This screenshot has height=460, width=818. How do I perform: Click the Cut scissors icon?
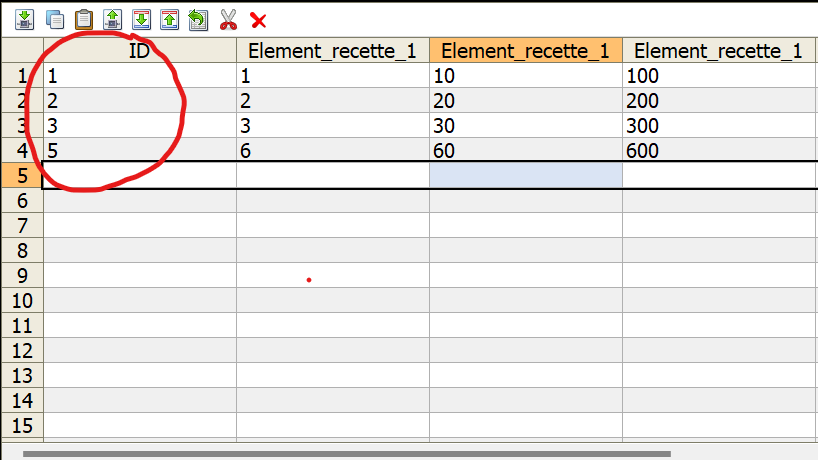(228, 20)
